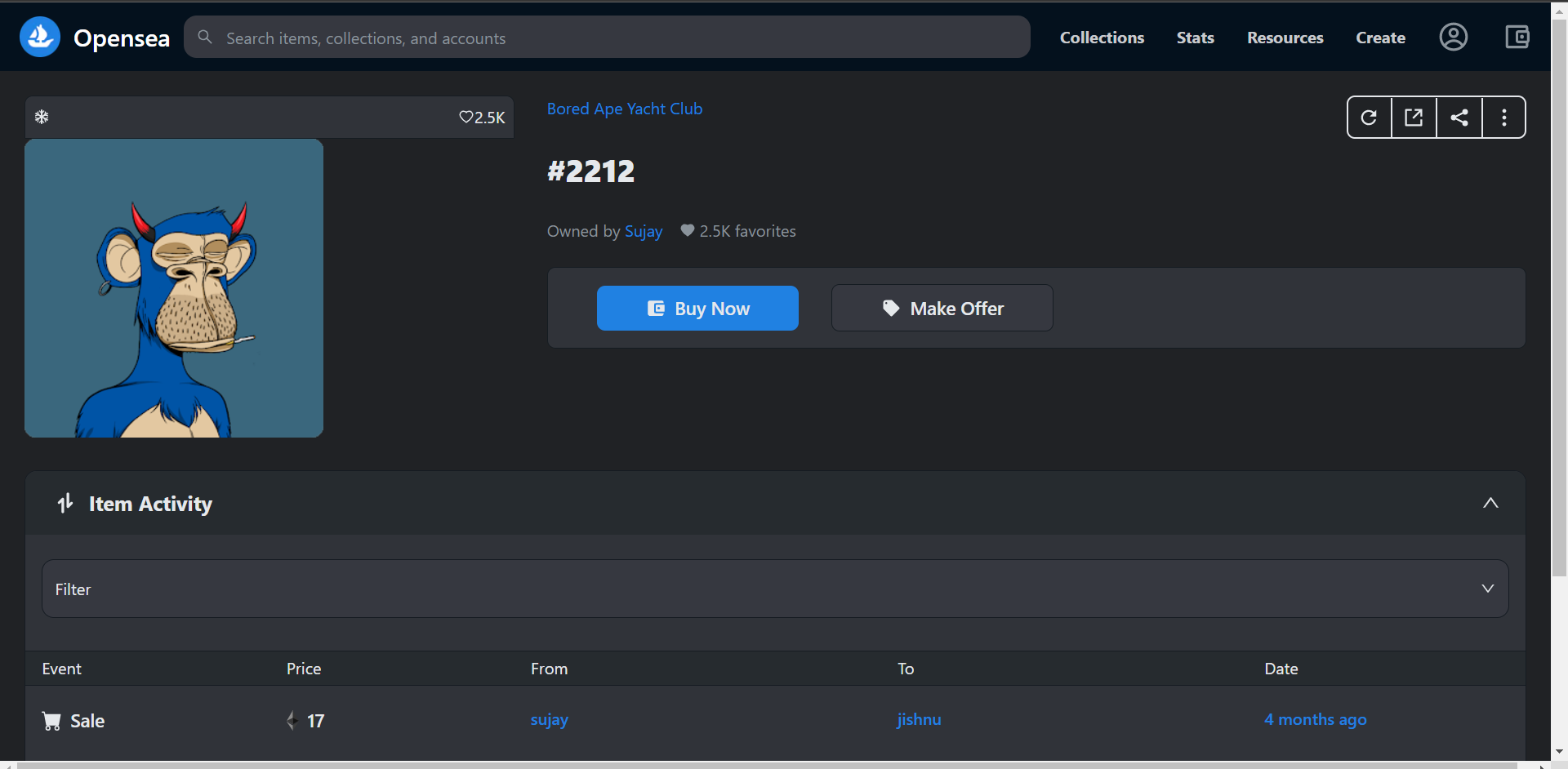
Task: Click the Buy Now button
Action: click(697, 308)
